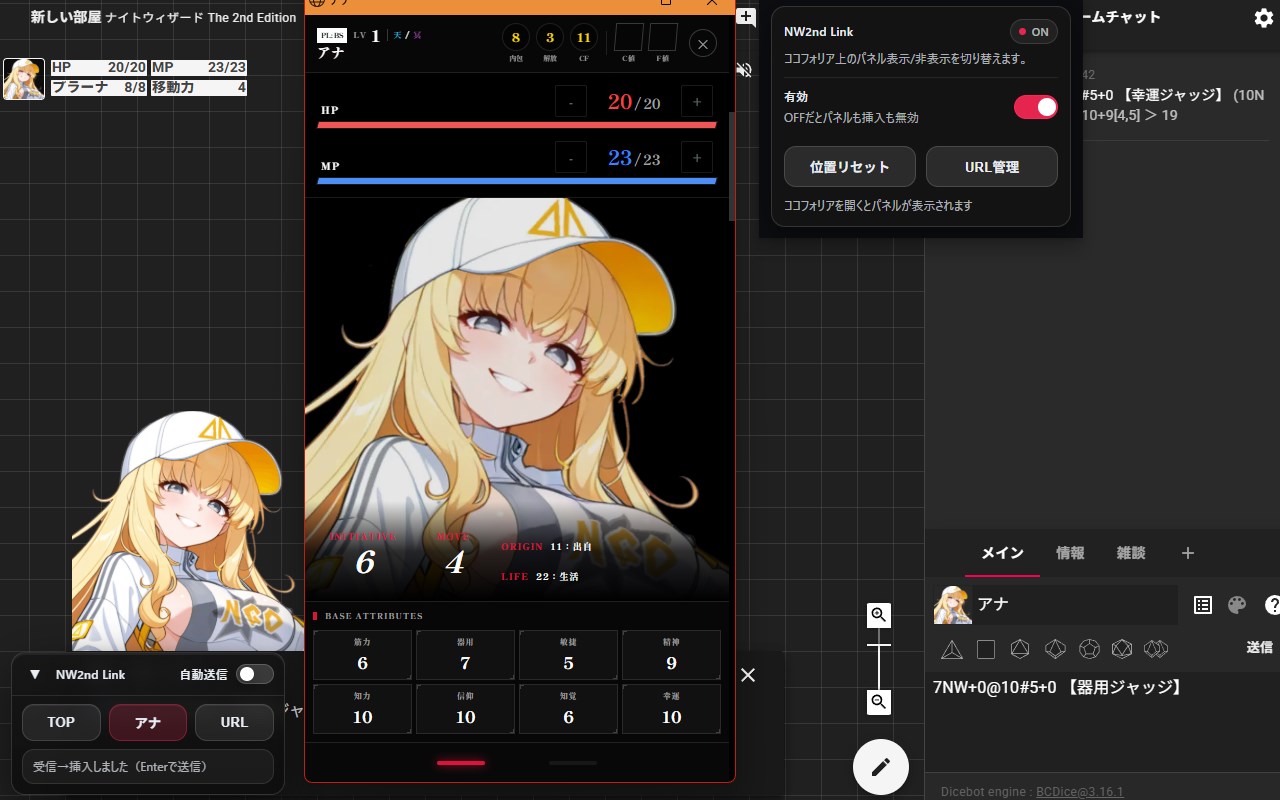Click the 内包 value 8 circle

click(x=516, y=38)
